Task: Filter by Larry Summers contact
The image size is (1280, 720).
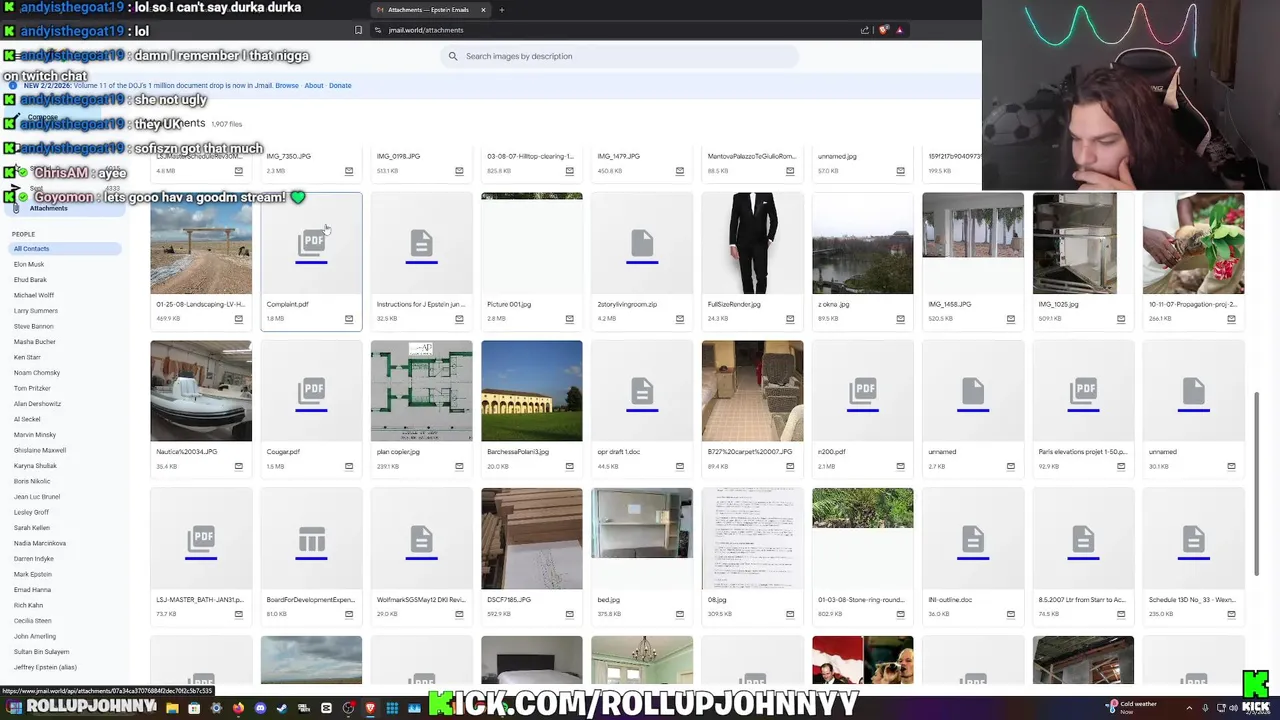Action: (x=36, y=311)
